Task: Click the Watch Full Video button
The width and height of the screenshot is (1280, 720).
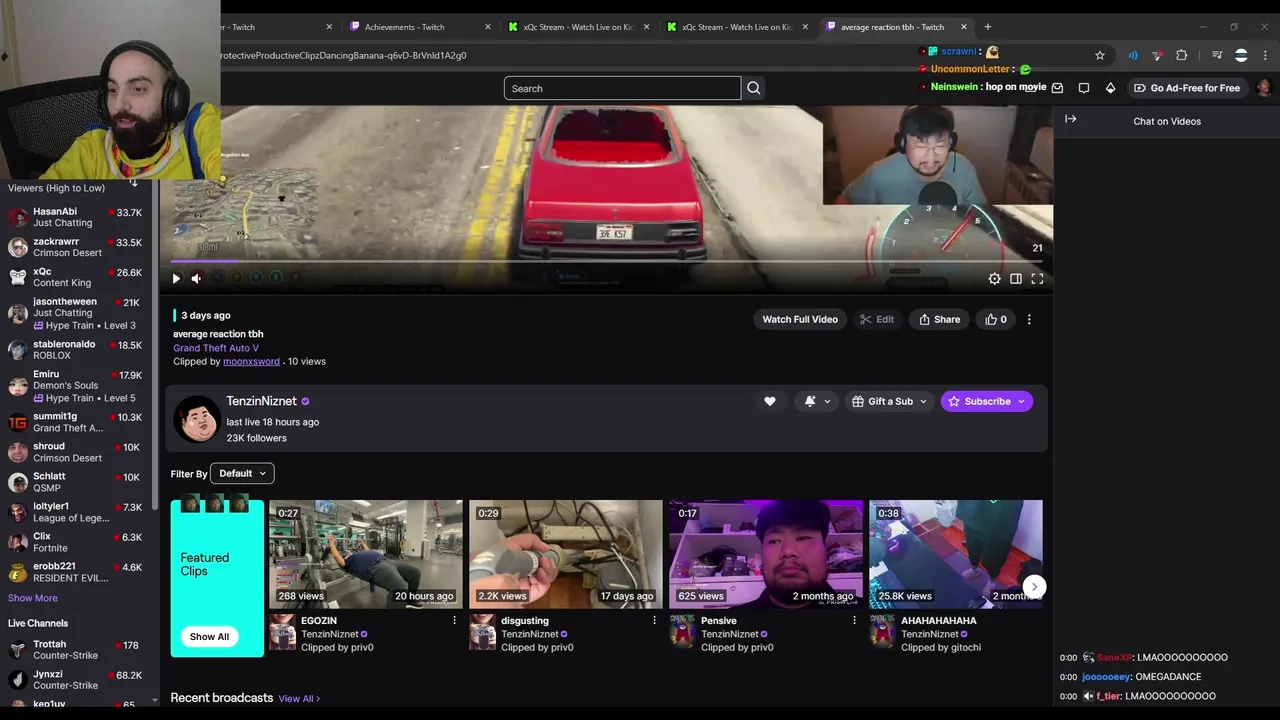Action: pyautogui.click(x=800, y=319)
